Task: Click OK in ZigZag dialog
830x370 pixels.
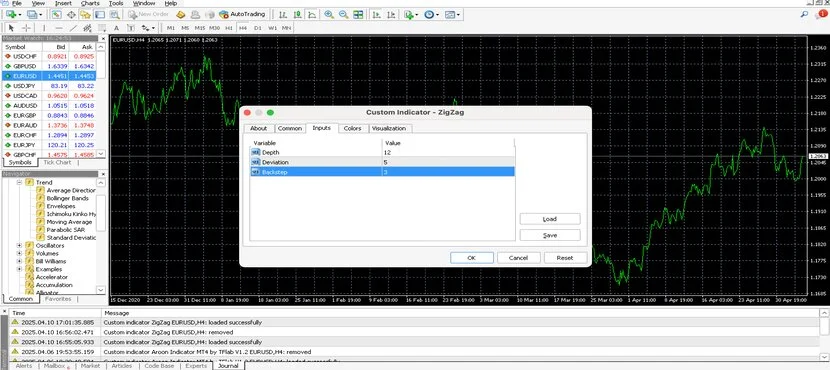Action: [472, 258]
